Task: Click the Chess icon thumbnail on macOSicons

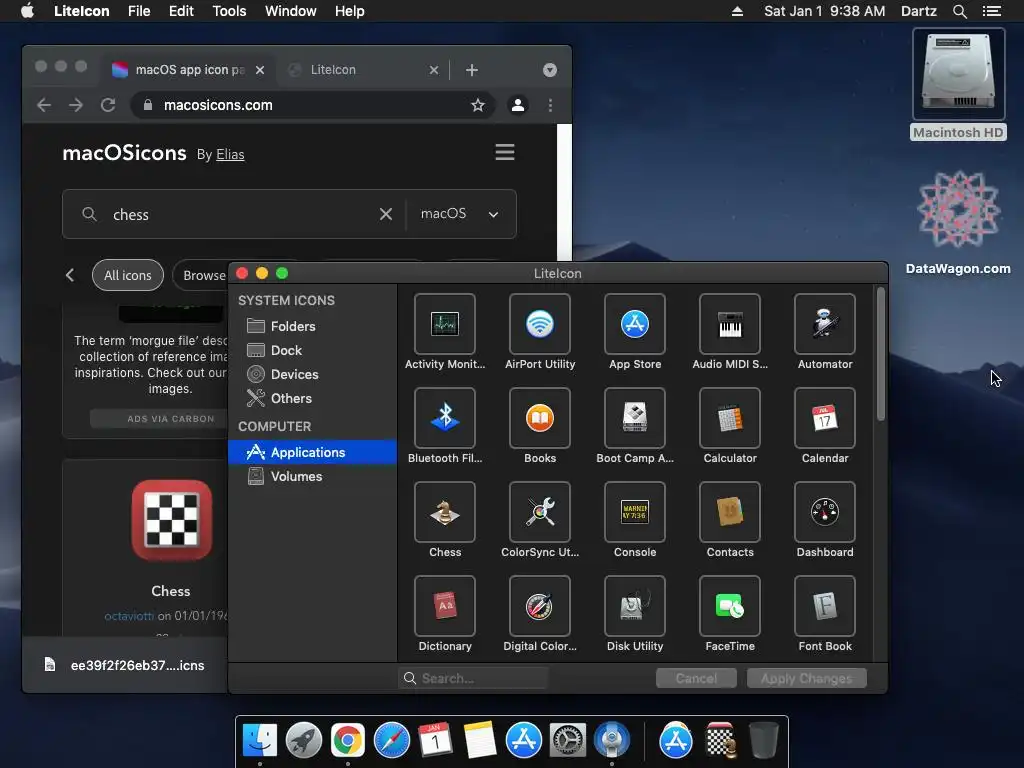Action: 172,520
